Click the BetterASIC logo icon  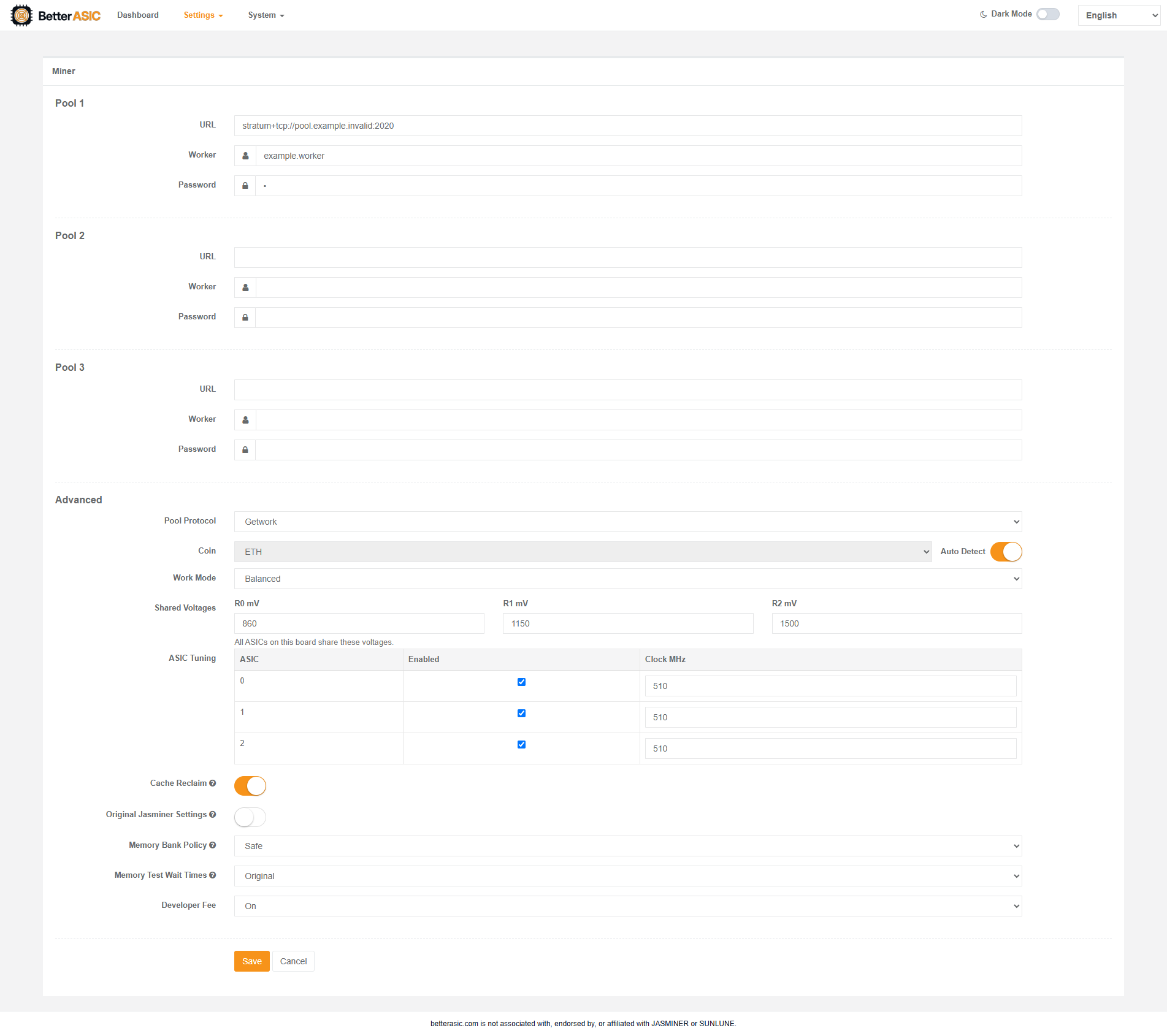[21, 15]
